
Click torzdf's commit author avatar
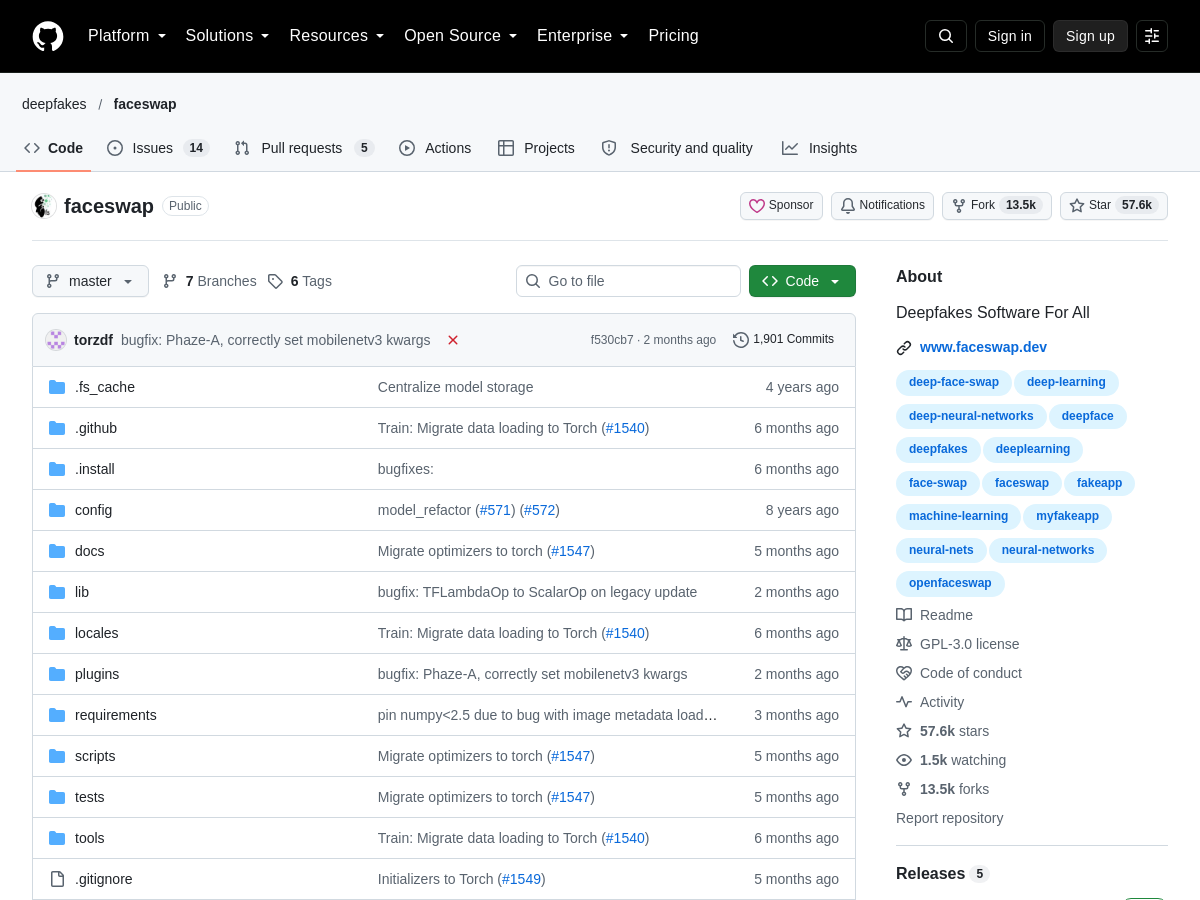(x=56, y=340)
